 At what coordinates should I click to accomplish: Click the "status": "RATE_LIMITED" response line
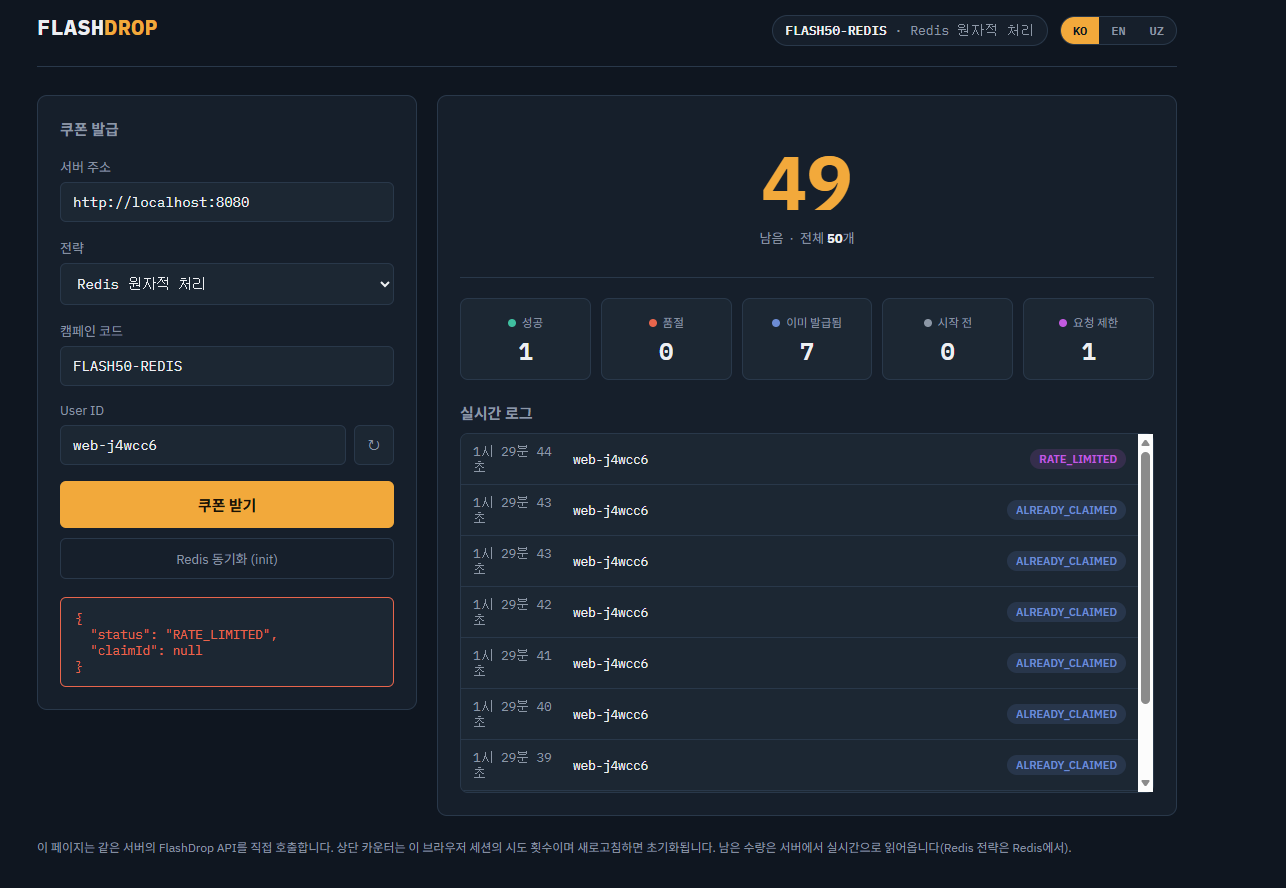(183, 635)
